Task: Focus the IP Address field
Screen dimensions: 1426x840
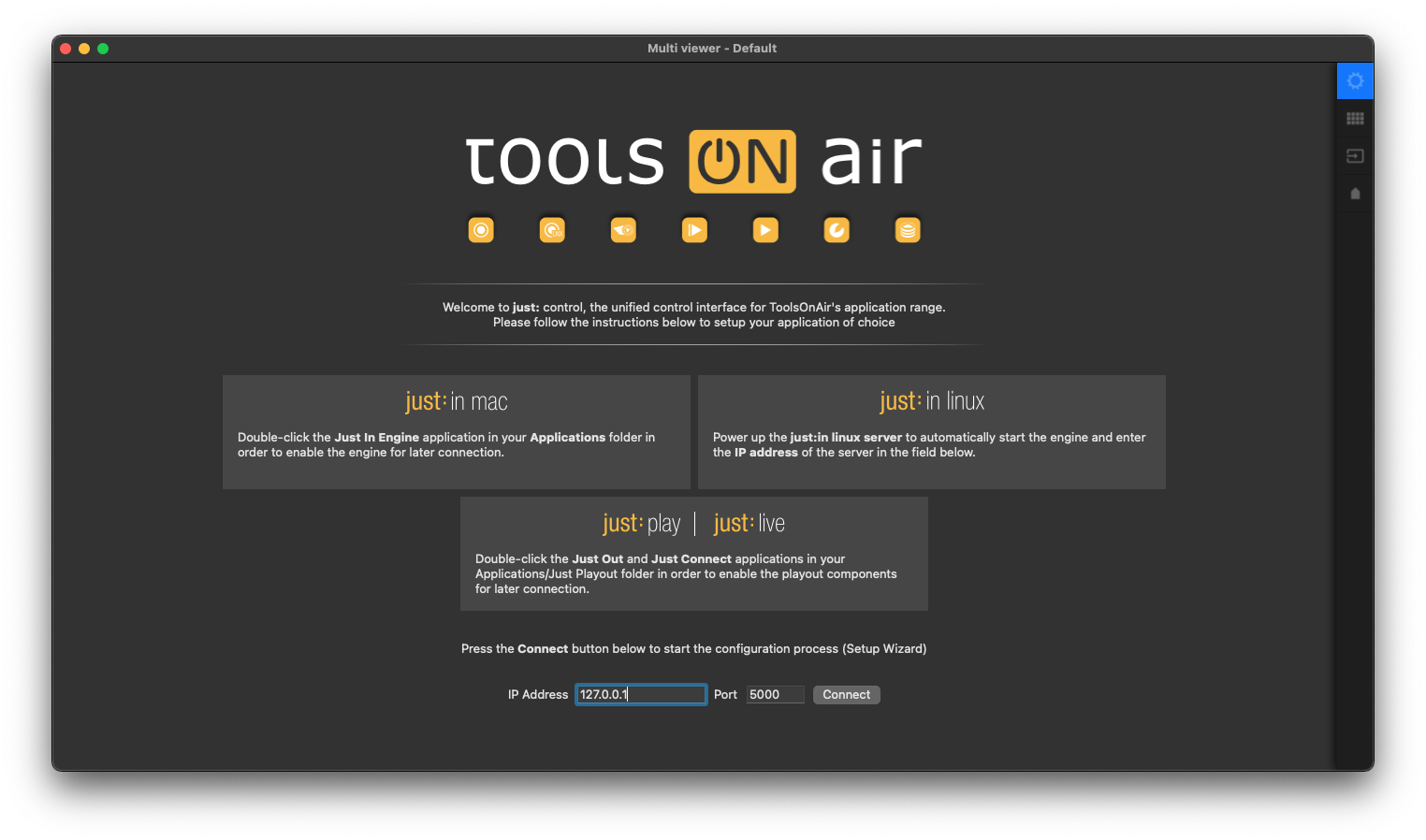Action: pos(641,694)
